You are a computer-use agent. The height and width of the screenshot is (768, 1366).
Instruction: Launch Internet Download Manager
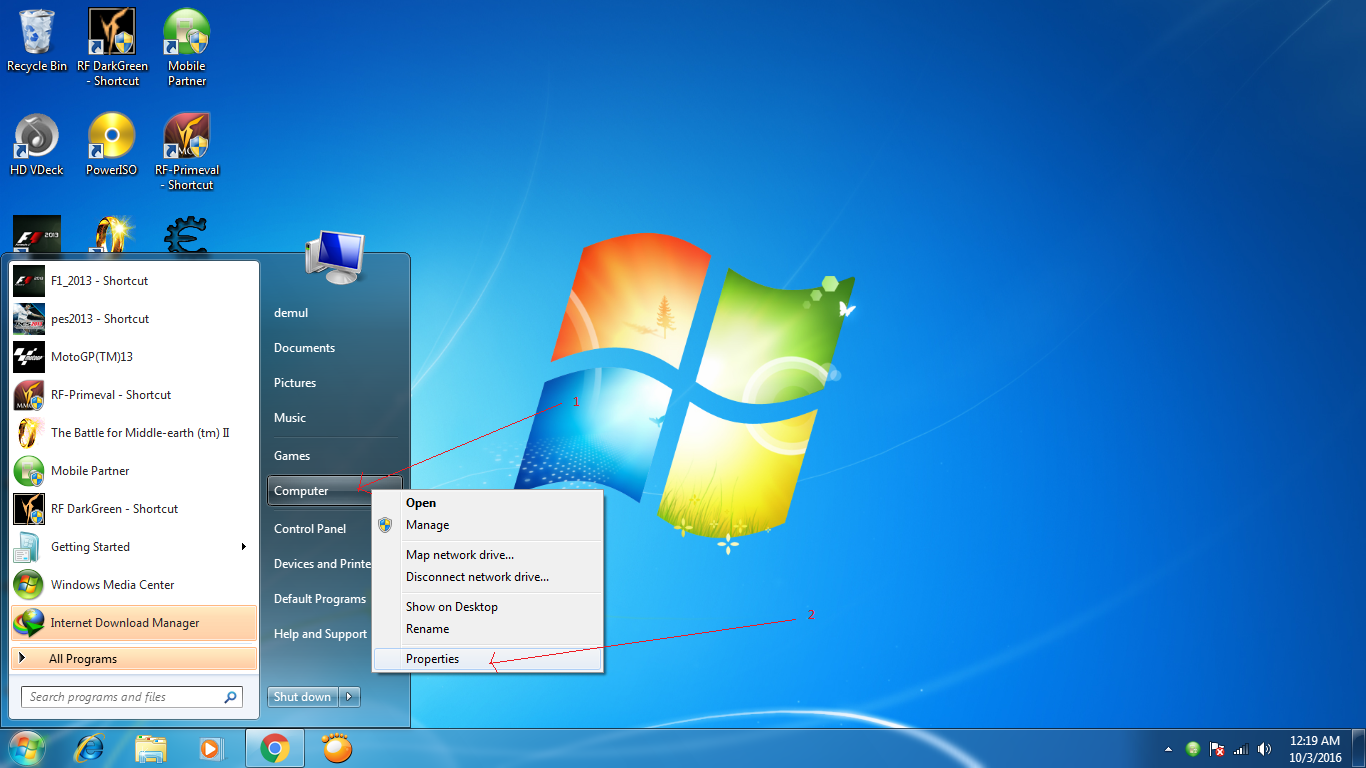tap(134, 623)
